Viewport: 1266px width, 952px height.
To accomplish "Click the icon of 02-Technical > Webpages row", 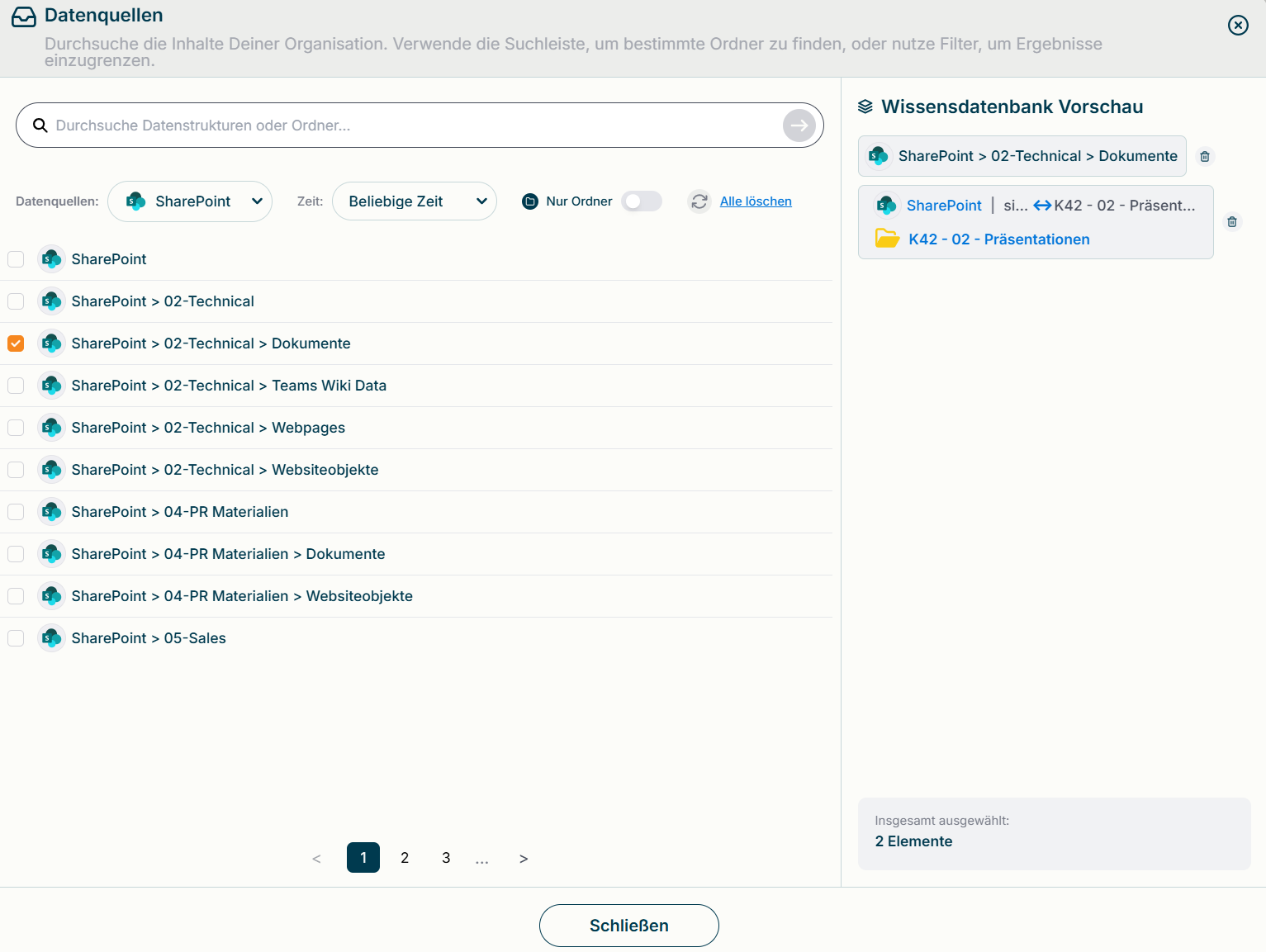I will pos(52,428).
